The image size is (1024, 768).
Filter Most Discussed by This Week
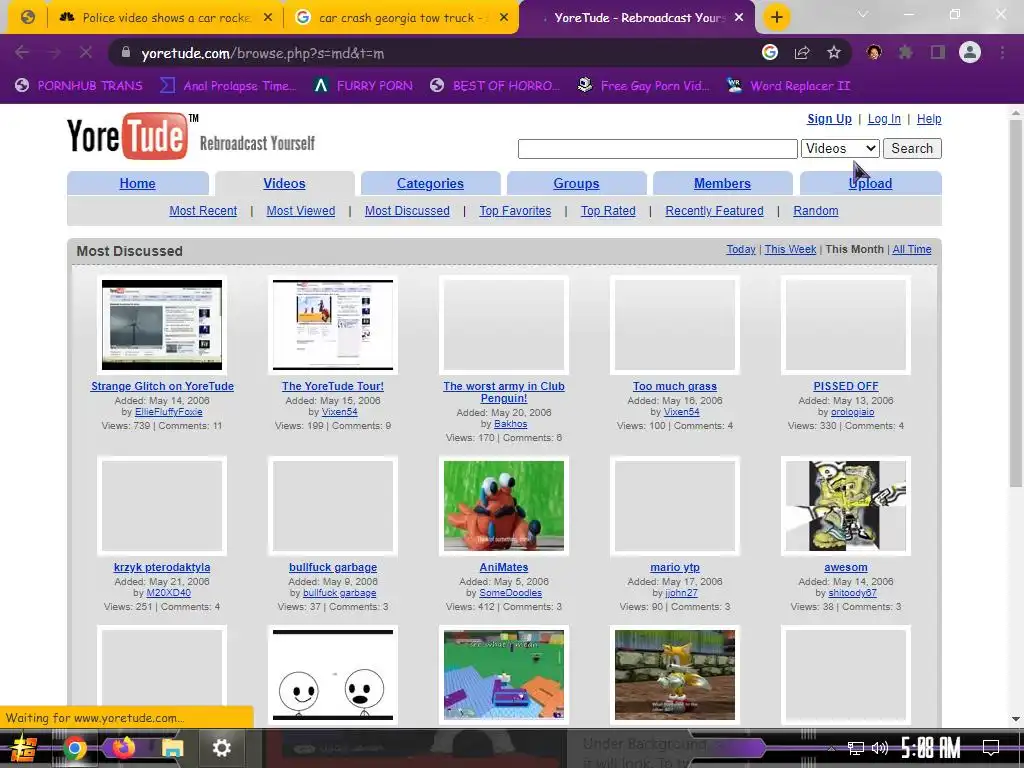[x=790, y=249]
